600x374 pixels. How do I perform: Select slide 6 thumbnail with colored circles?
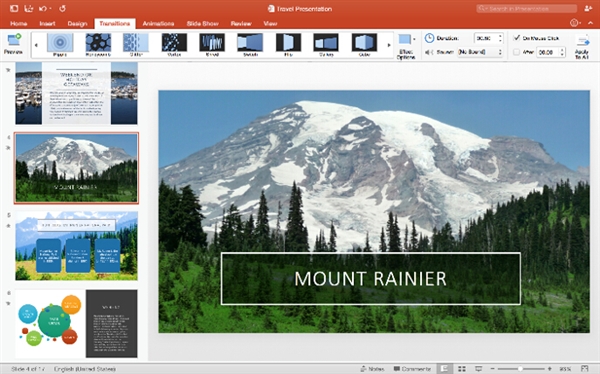(76, 323)
